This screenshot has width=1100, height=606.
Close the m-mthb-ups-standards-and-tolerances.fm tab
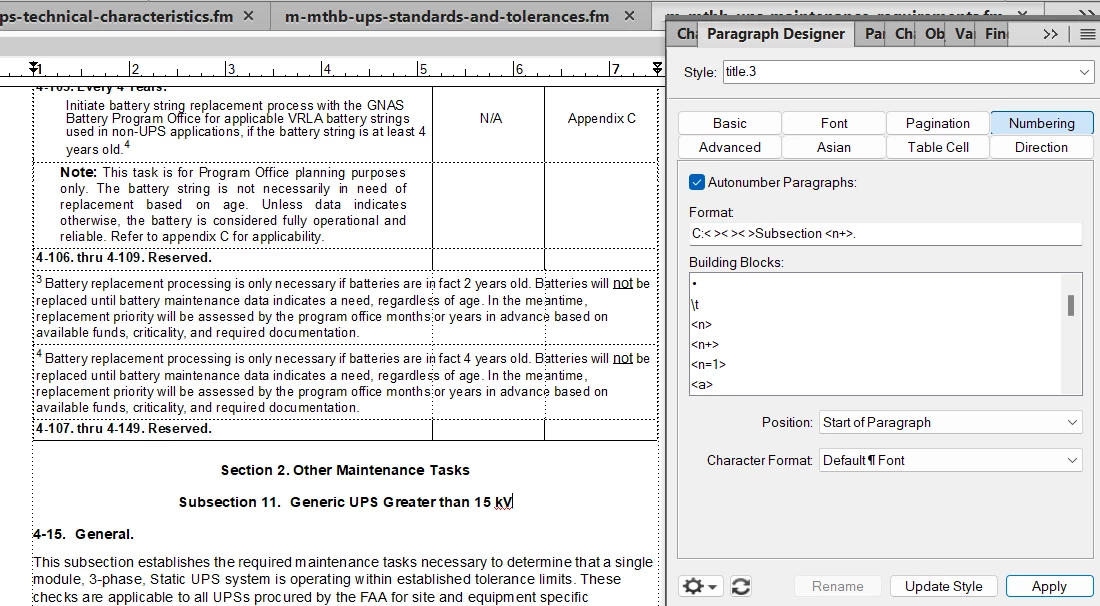(629, 15)
